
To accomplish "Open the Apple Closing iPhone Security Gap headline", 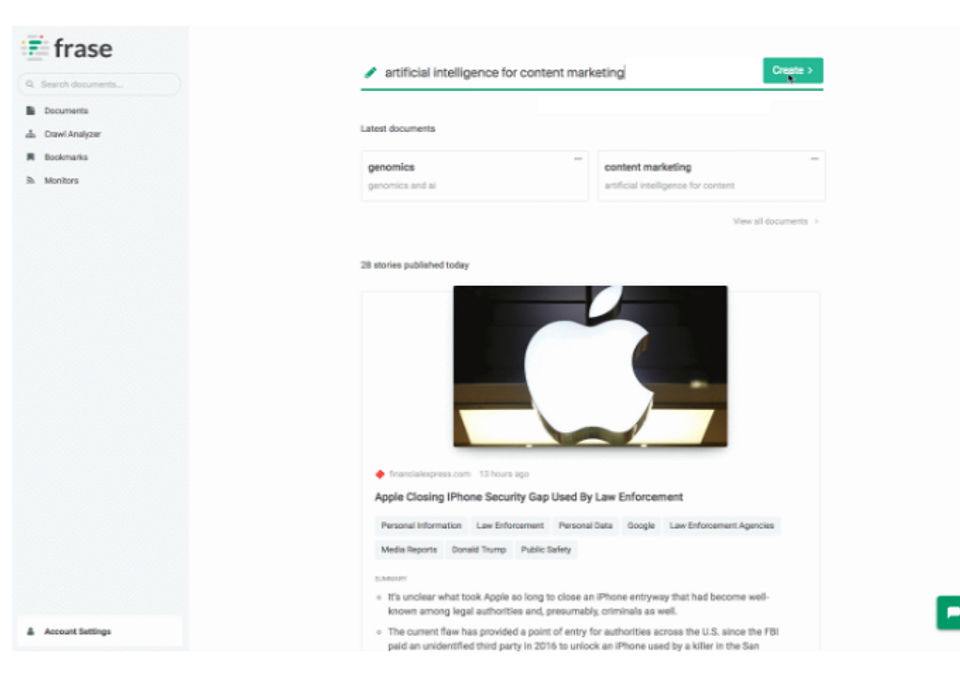I will pyautogui.click(x=528, y=497).
